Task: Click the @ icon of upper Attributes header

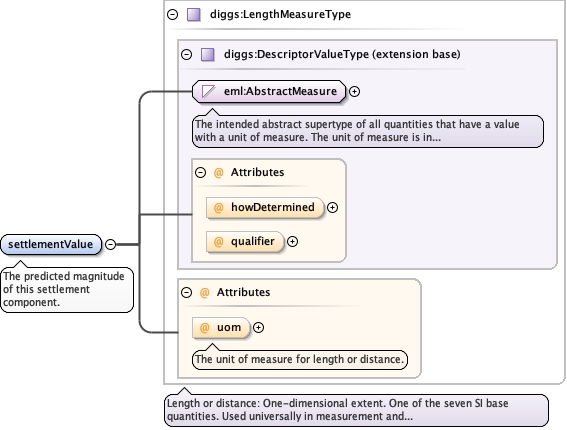Action: pyautogui.click(x=218, y=173)
